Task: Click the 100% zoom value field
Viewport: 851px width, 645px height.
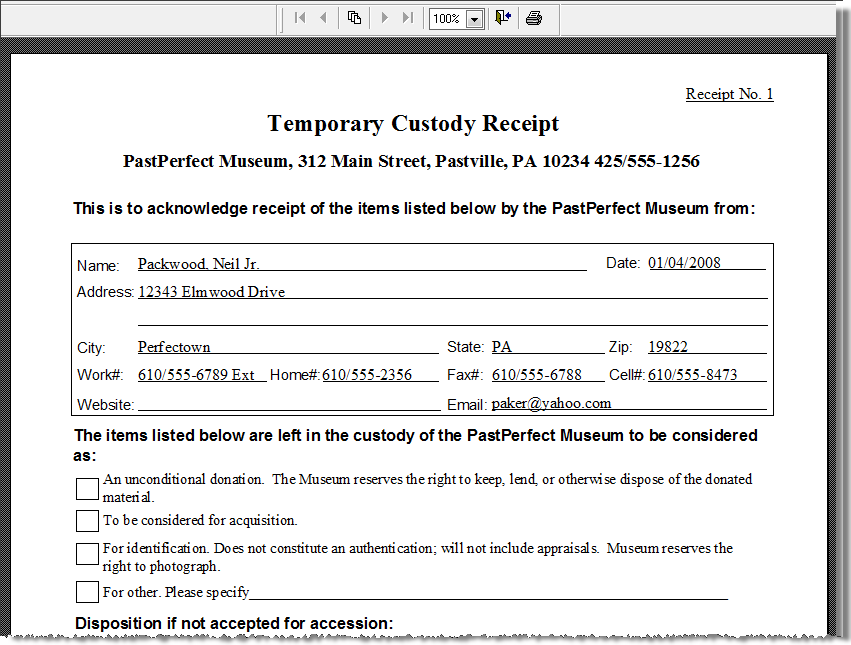Action: coord(446,19)
